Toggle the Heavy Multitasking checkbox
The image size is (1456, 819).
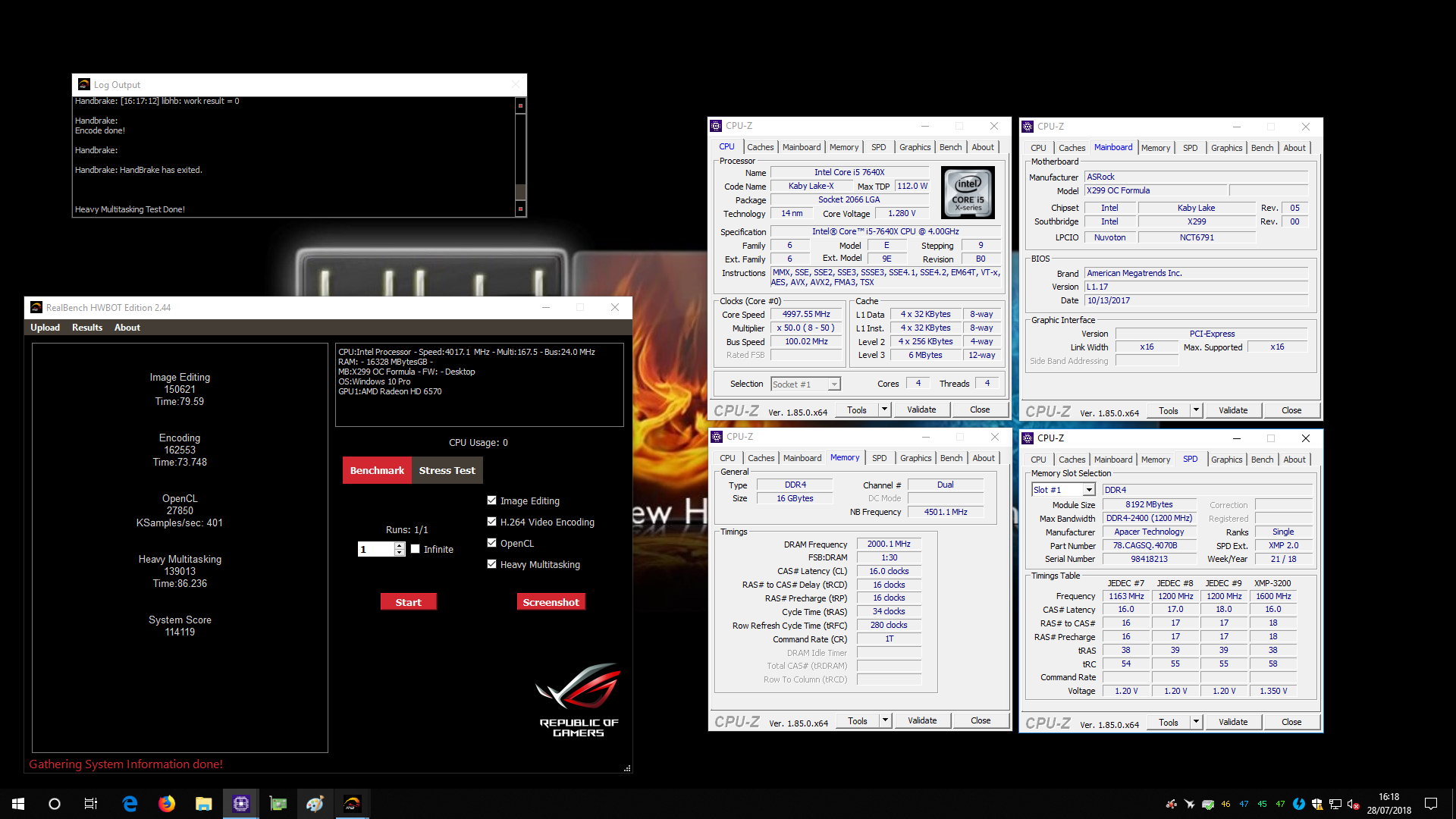click(491, 564)
